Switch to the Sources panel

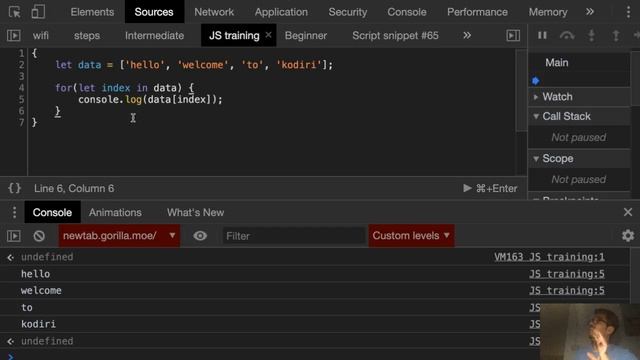(154, 12)
